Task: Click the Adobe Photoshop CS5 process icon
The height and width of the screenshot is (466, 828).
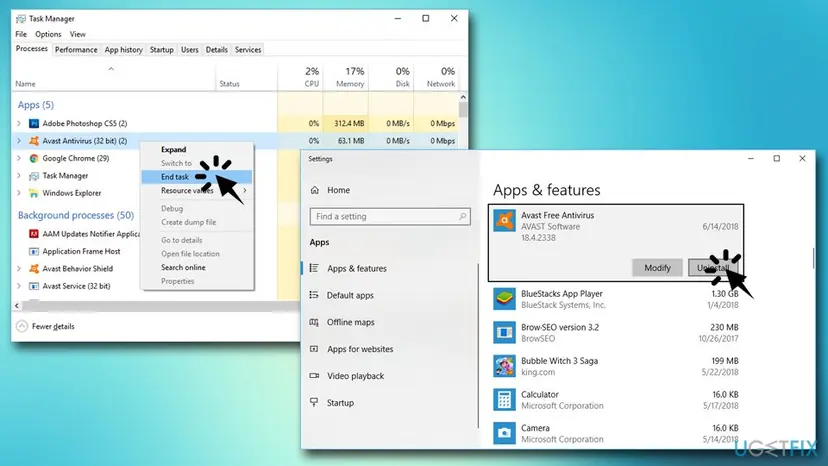Action: 34,123
